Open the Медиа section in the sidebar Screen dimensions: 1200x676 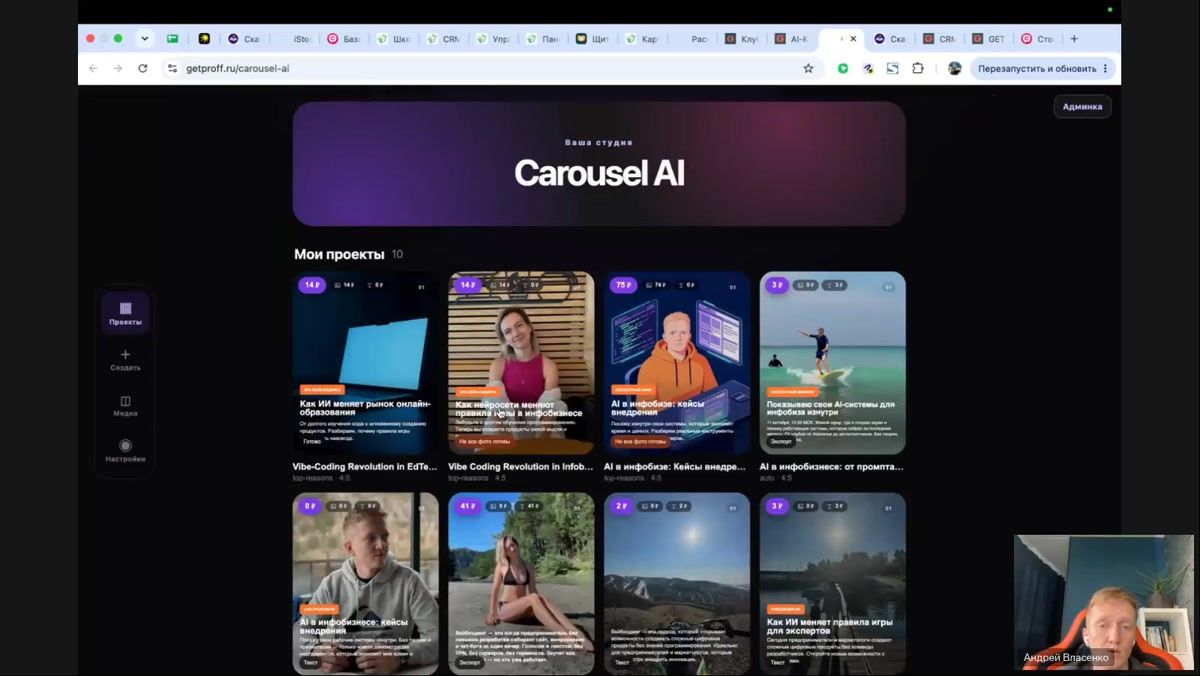[x=125, y=406]
